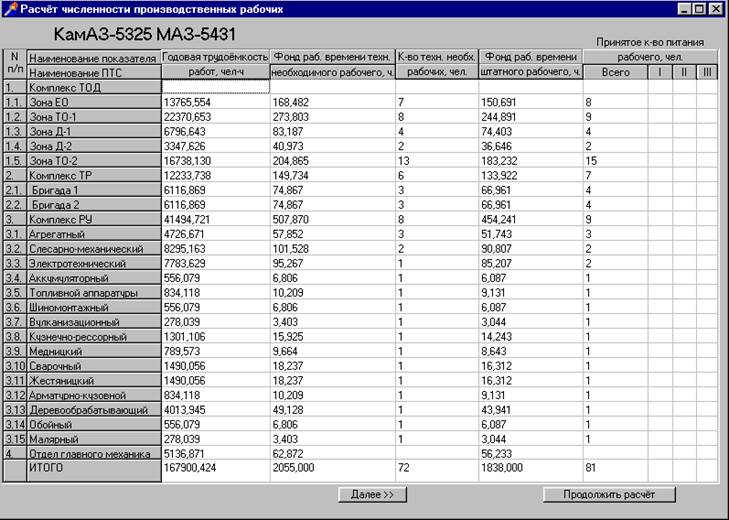Select row header Кузнечно-рессорный
Image resolution: width=729 pixels, height=520 pixels.
[94, 336]
